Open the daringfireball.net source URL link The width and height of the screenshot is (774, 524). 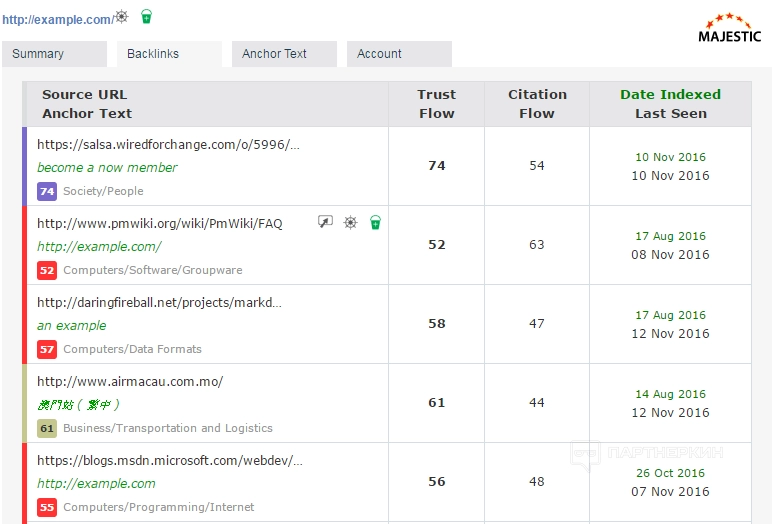pos(159,302)
